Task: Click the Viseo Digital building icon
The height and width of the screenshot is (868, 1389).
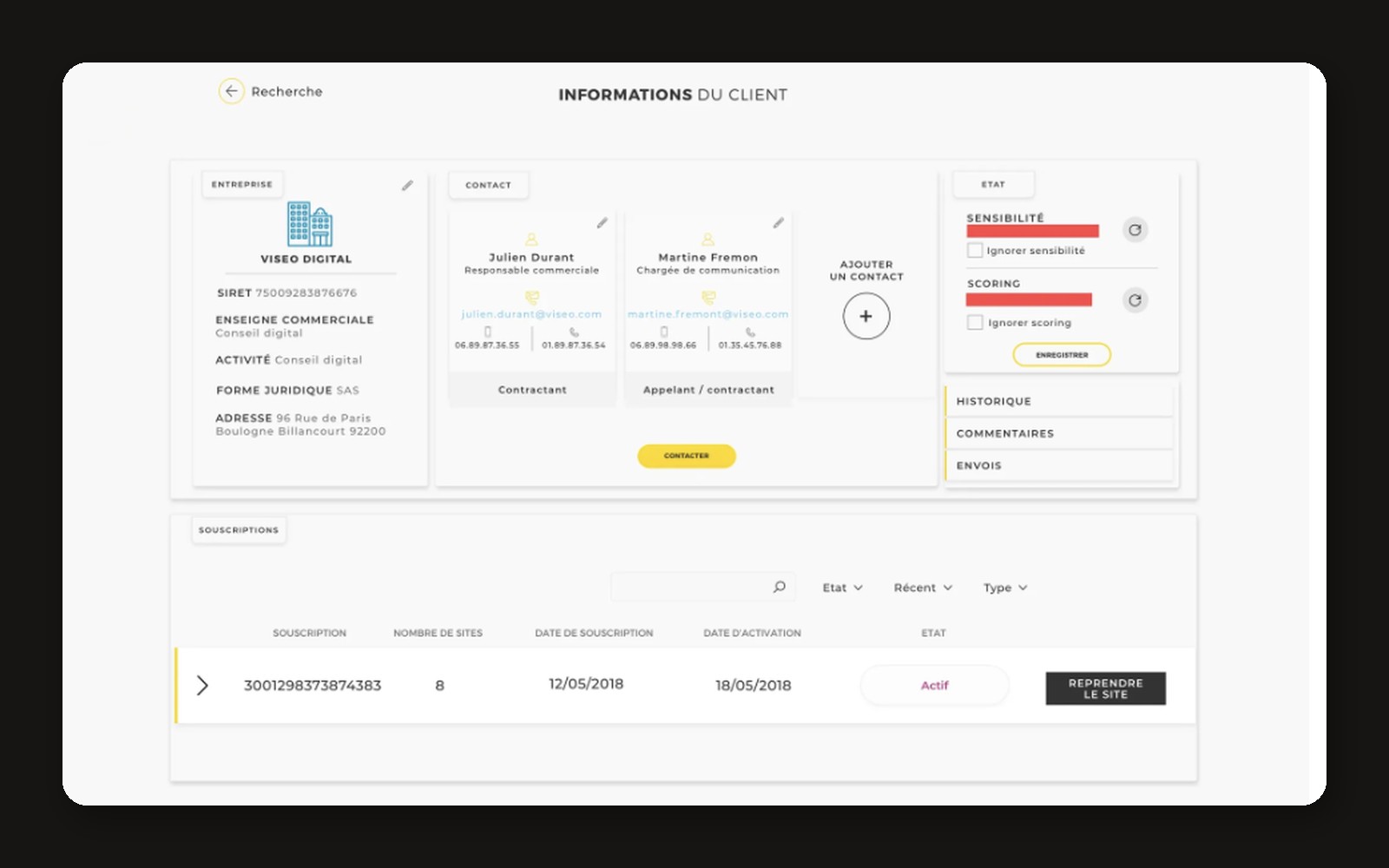Action: 310,224
